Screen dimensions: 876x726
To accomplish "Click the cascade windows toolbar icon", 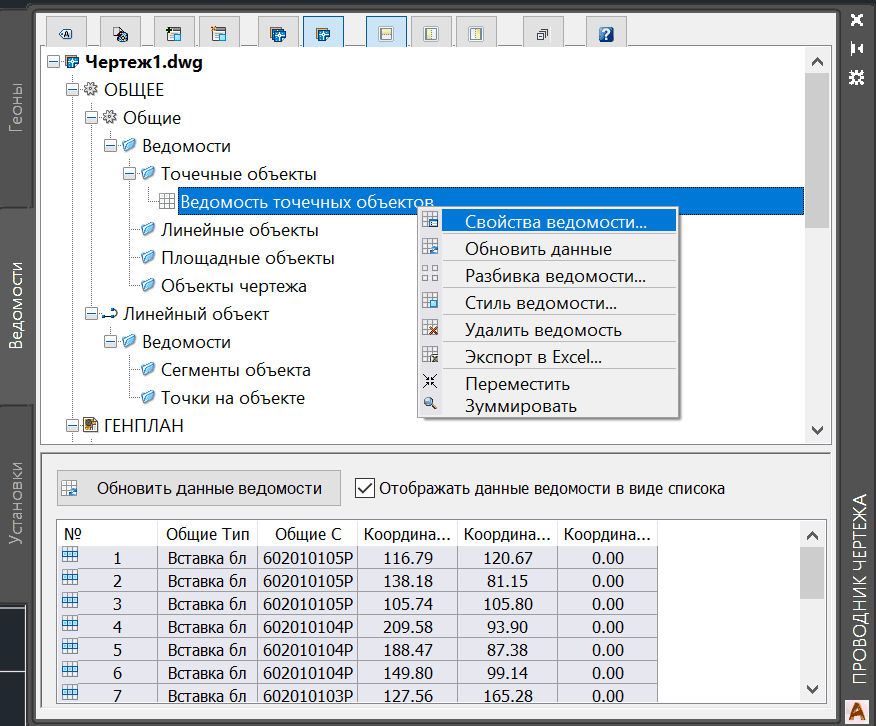I will 542,34.
